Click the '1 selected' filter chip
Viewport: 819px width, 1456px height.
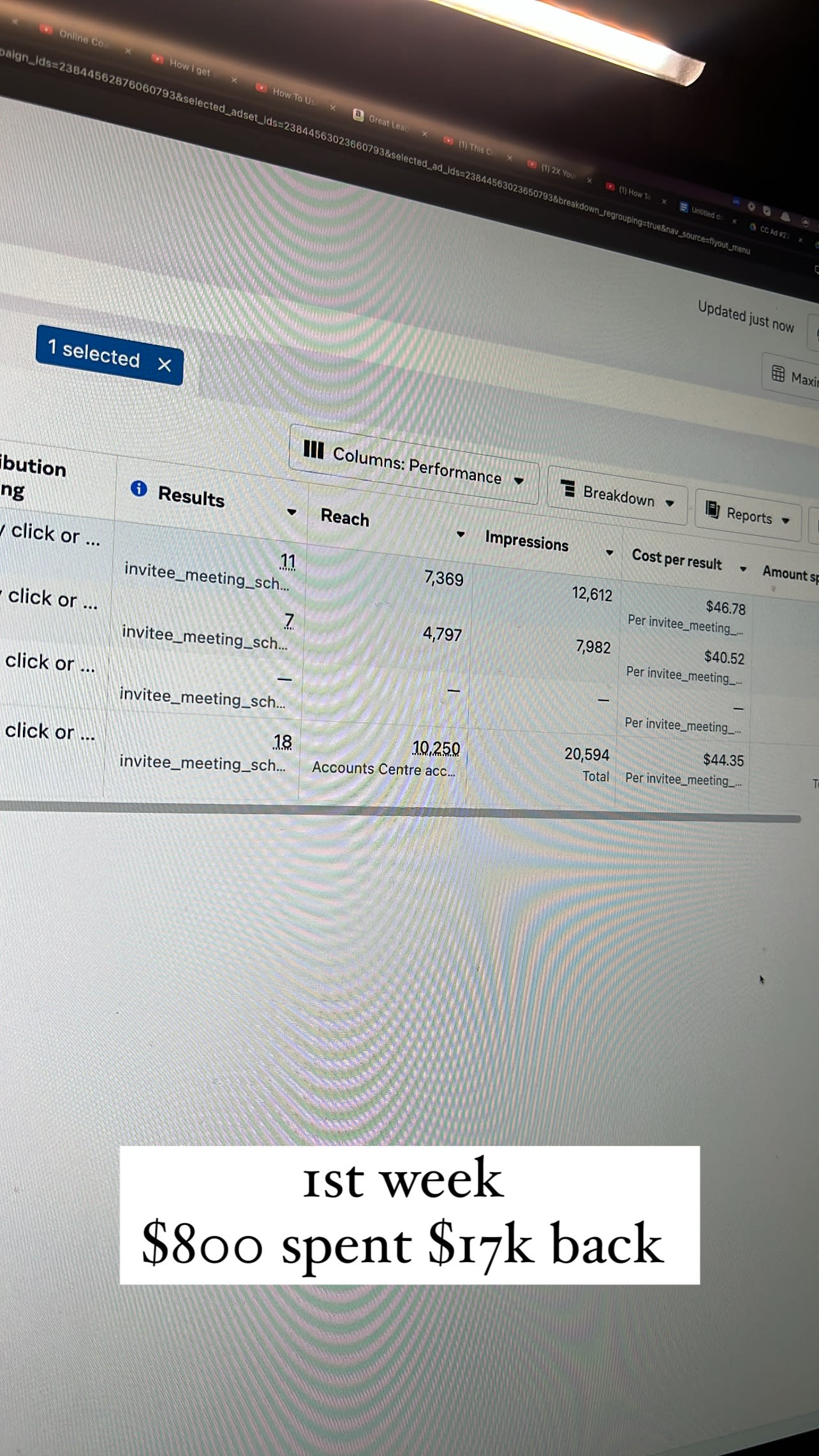pos(110,355)
